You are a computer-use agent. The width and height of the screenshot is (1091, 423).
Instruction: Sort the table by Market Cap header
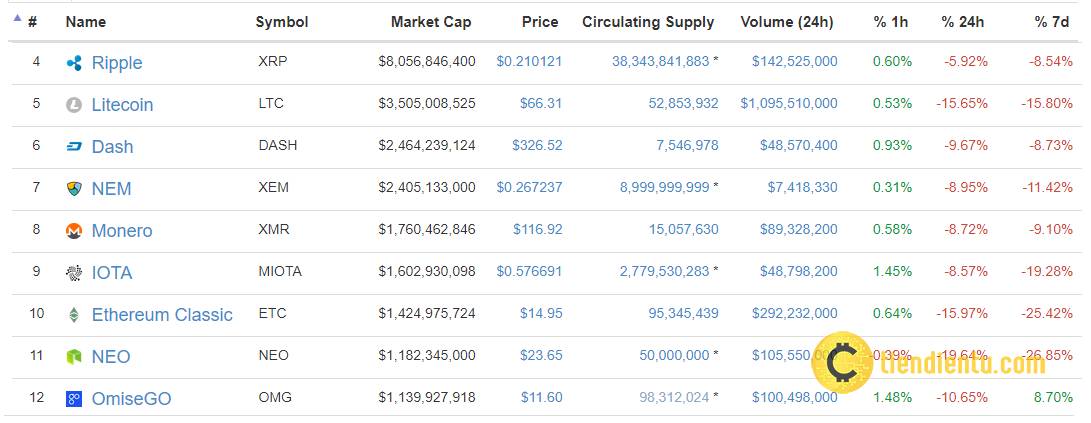pyautogui.click(x=431, y=22)
